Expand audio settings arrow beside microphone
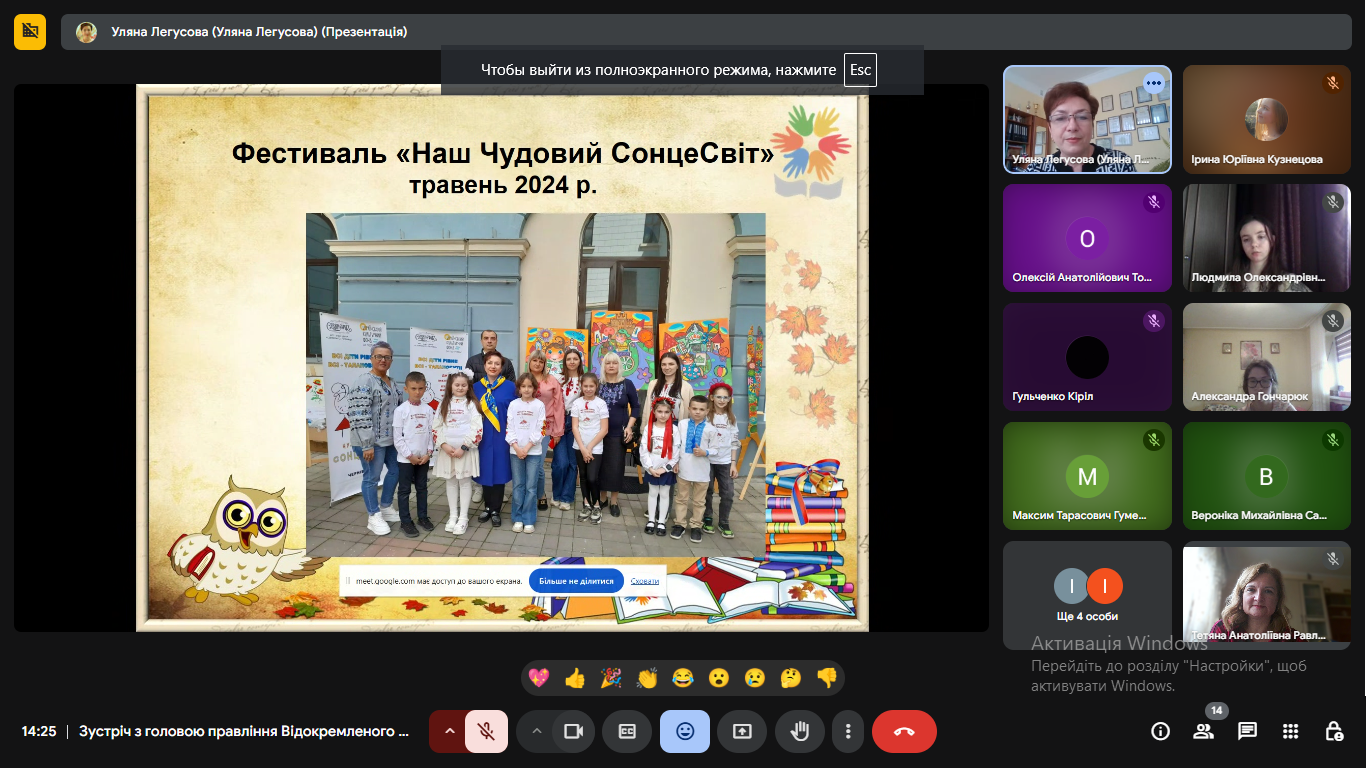The height and width of the screenshot is (768, 1366). 449,731
